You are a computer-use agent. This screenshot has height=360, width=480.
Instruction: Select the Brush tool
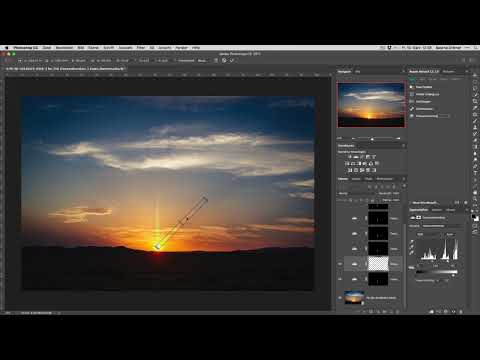(x=475, y=121)
